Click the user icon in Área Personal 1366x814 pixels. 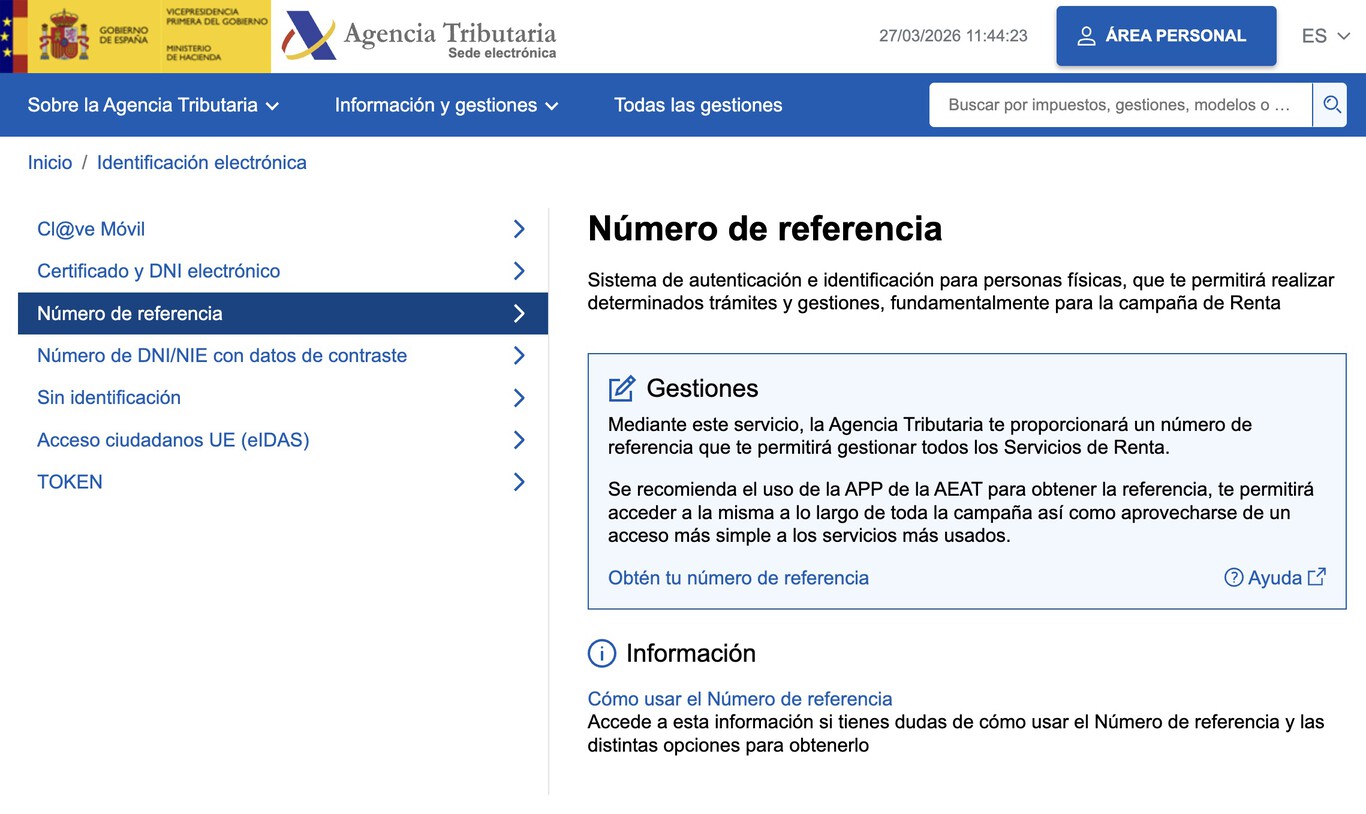click(1086, 36)
